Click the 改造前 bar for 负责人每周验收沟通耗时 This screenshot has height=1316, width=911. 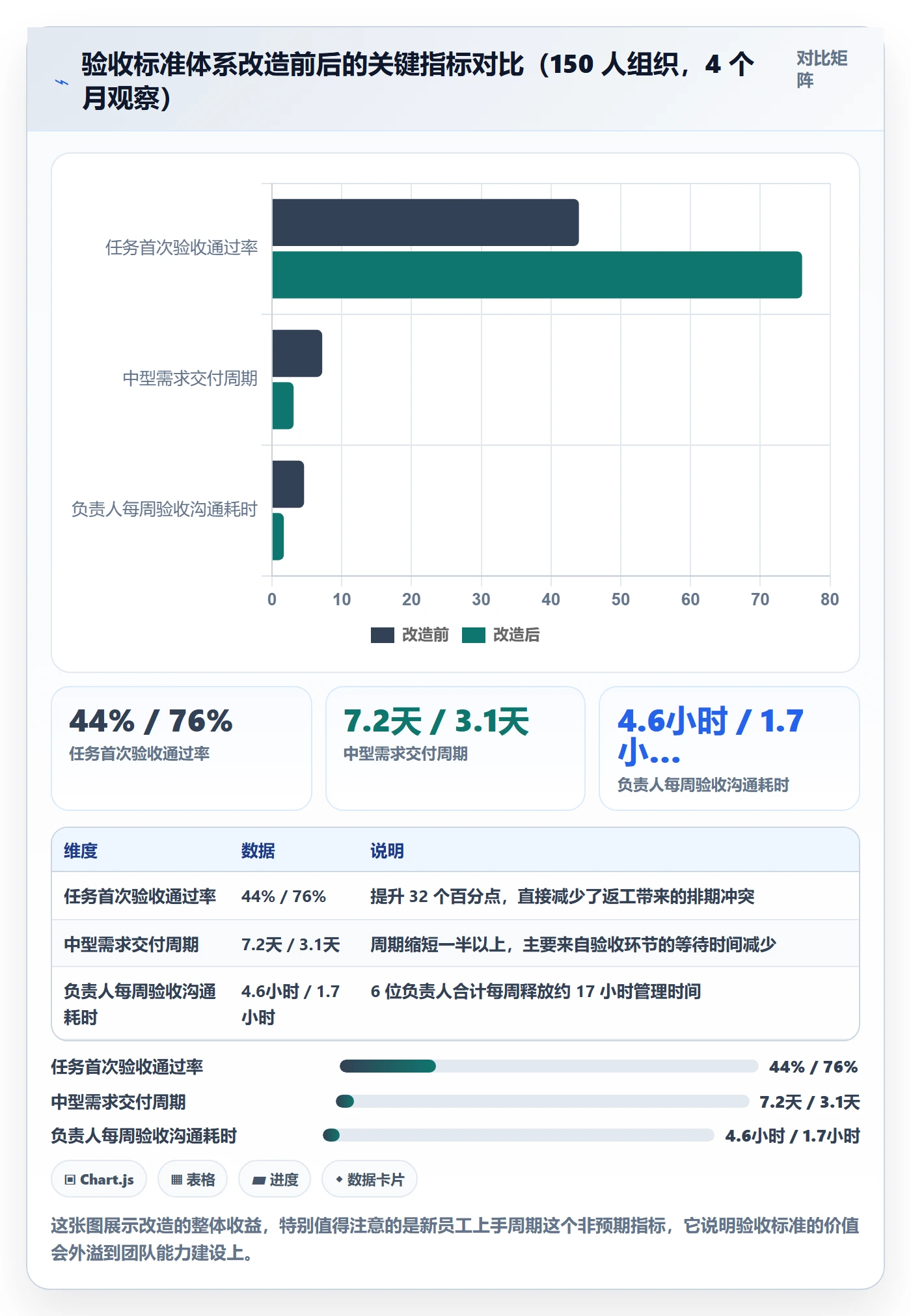tap(288, 484)
